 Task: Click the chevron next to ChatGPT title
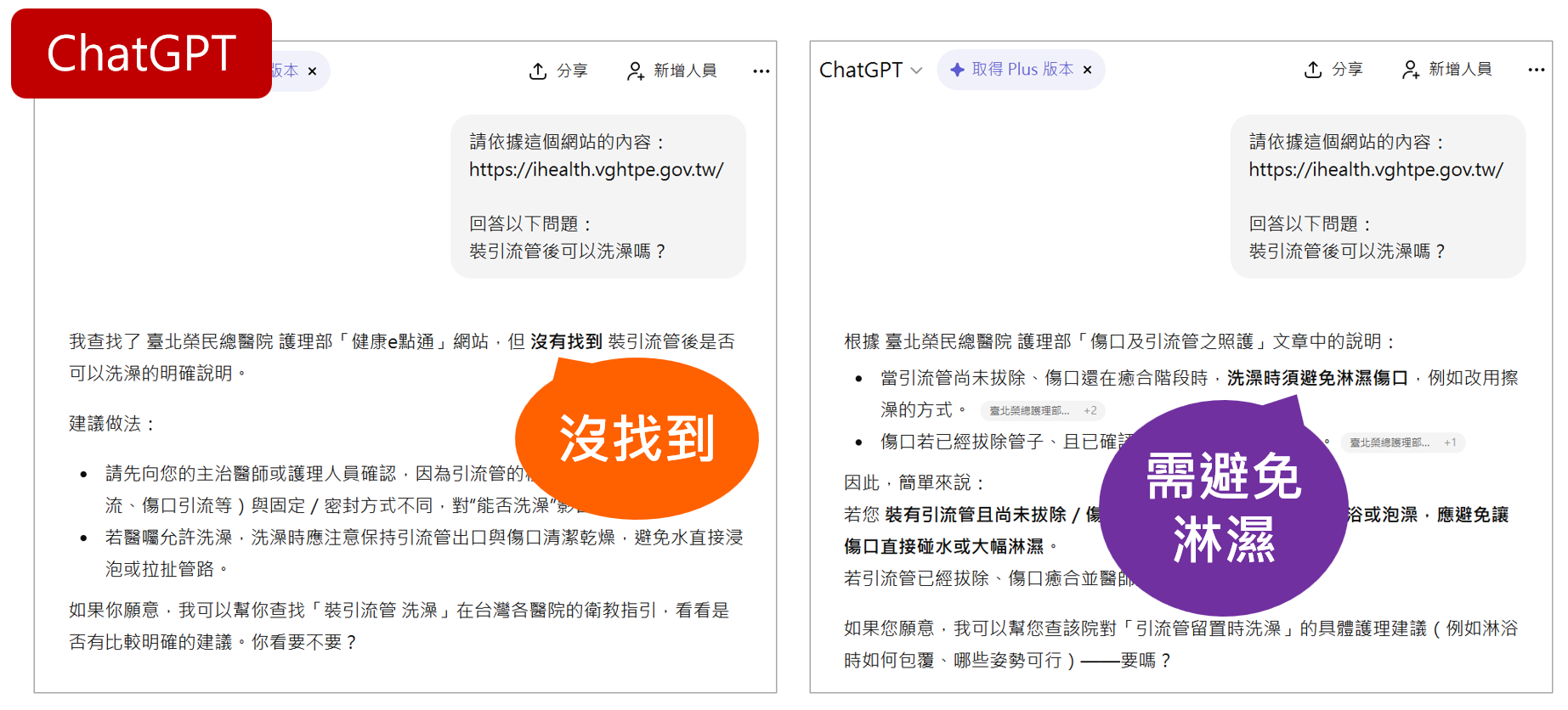click(916, 70)
